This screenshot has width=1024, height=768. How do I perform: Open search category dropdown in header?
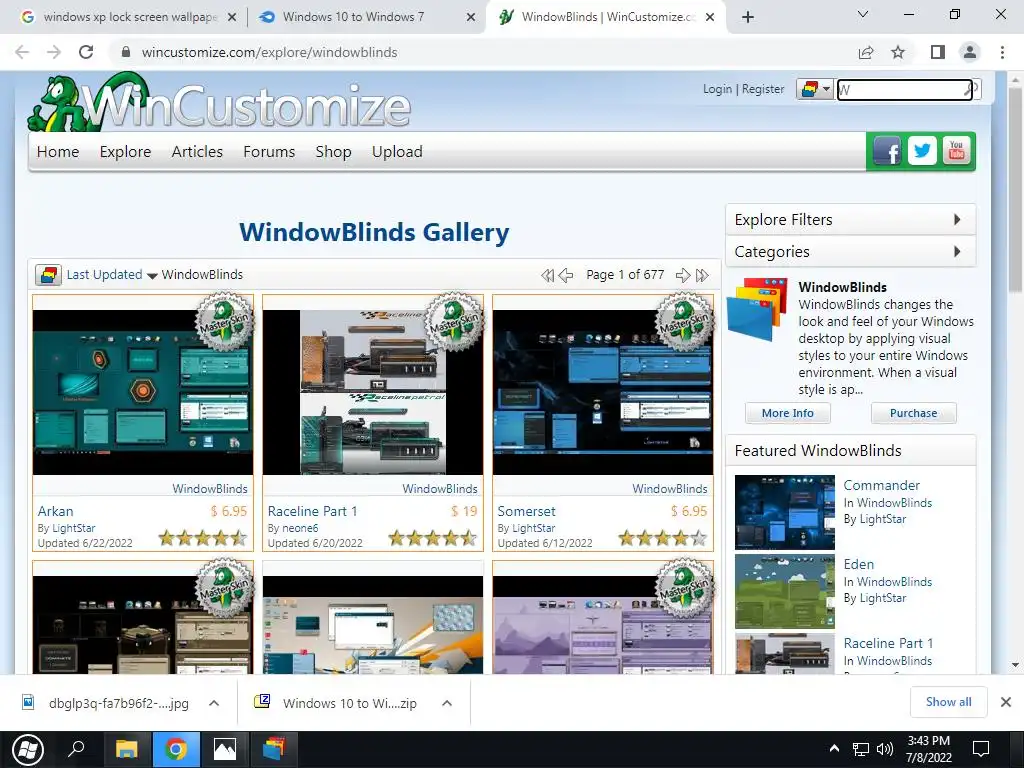816,89
